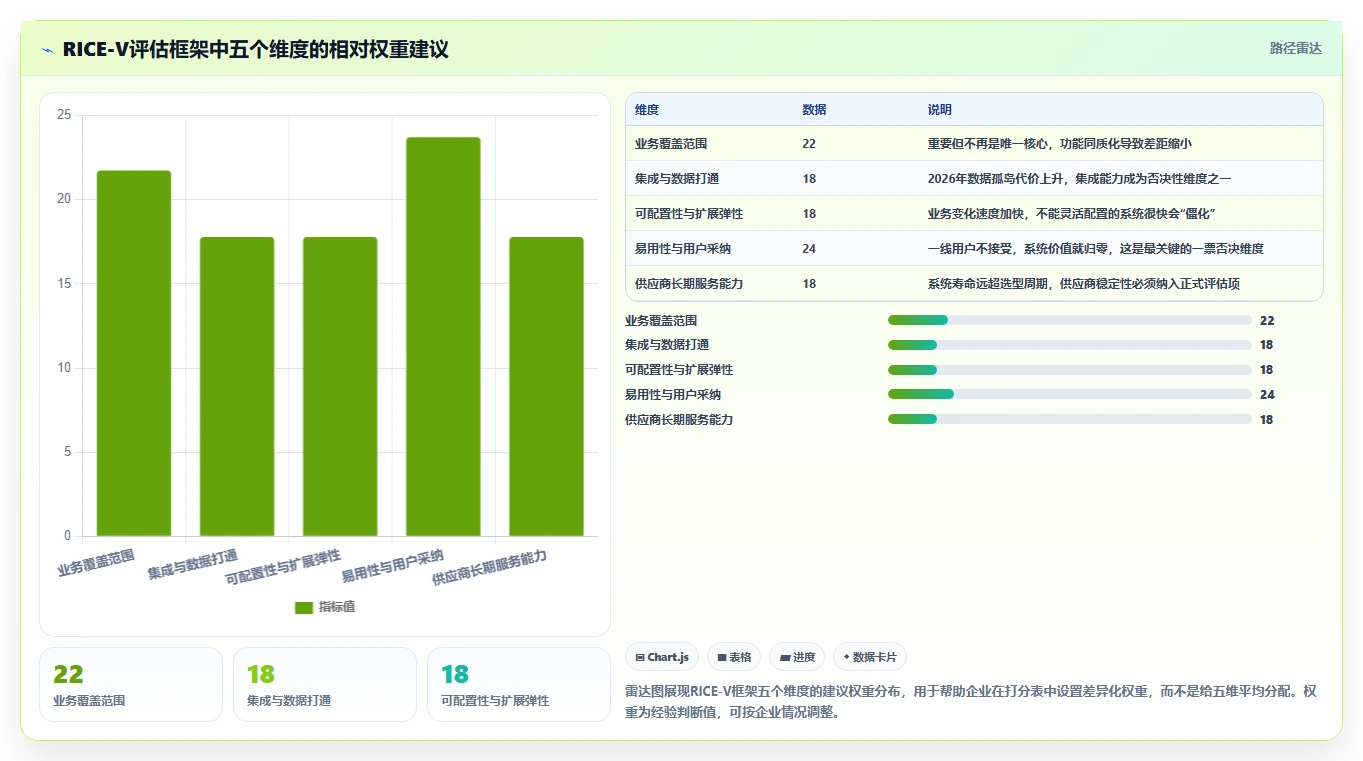
Task: Click the progress label 供应商长期服务能力
Action: (x=679, y=420)
